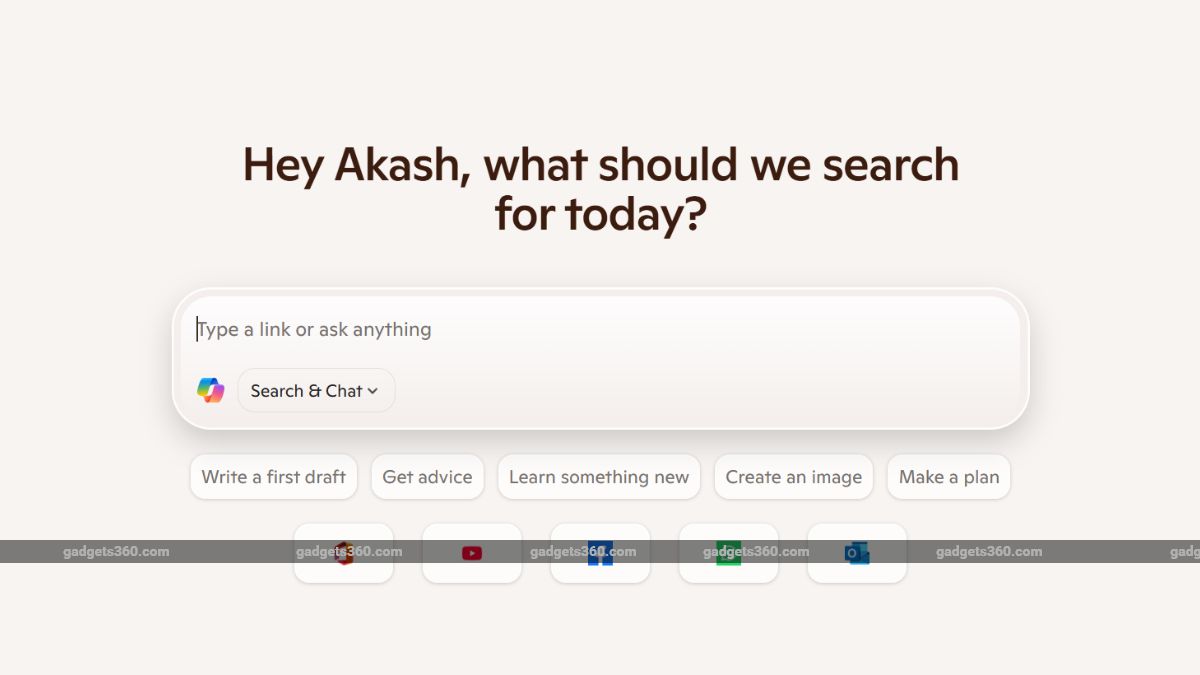Image resolution: width=1200 pixels, height=675 pixels.
Task: Open the Microsoft 365 shortcut tile
Action: 344,553
